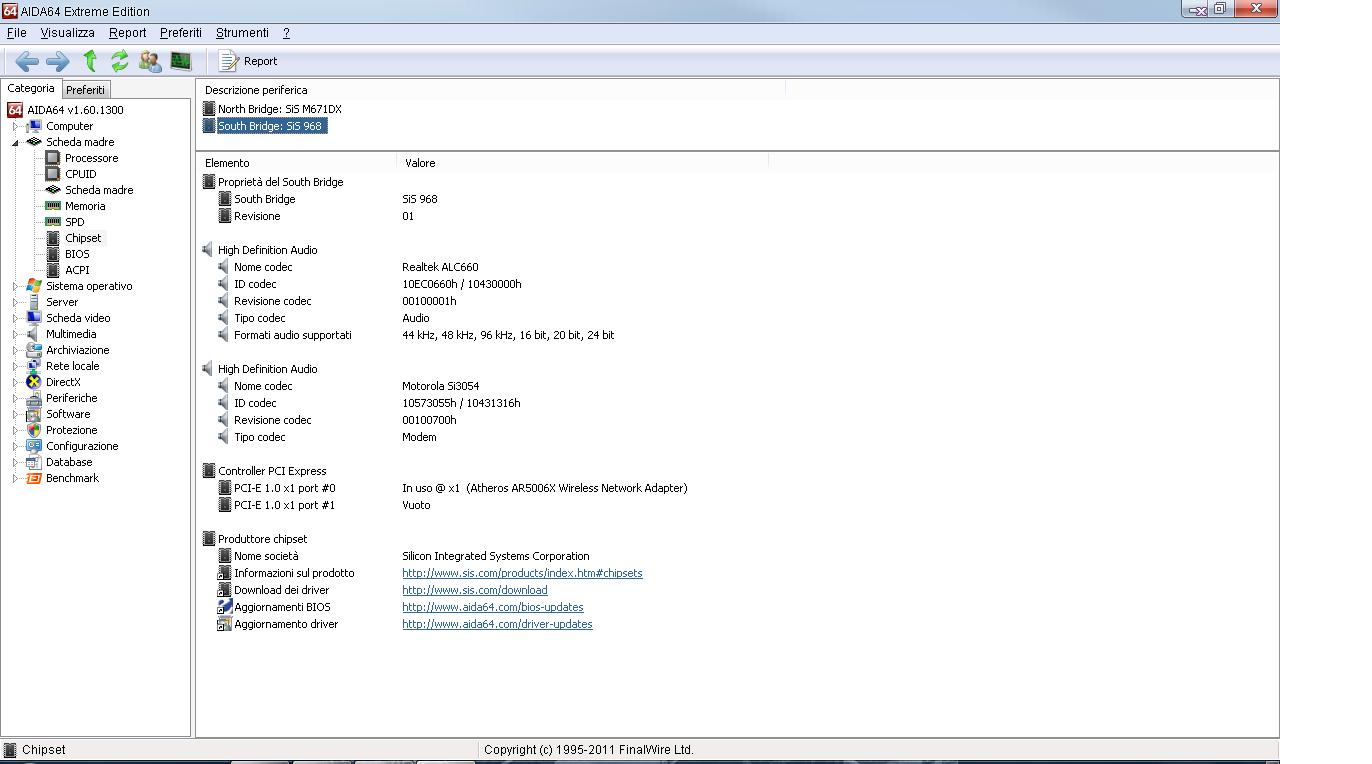1372x764 pixels.
Task: Click the Benchmark icon in the tree
Action: tap(34, 478)
